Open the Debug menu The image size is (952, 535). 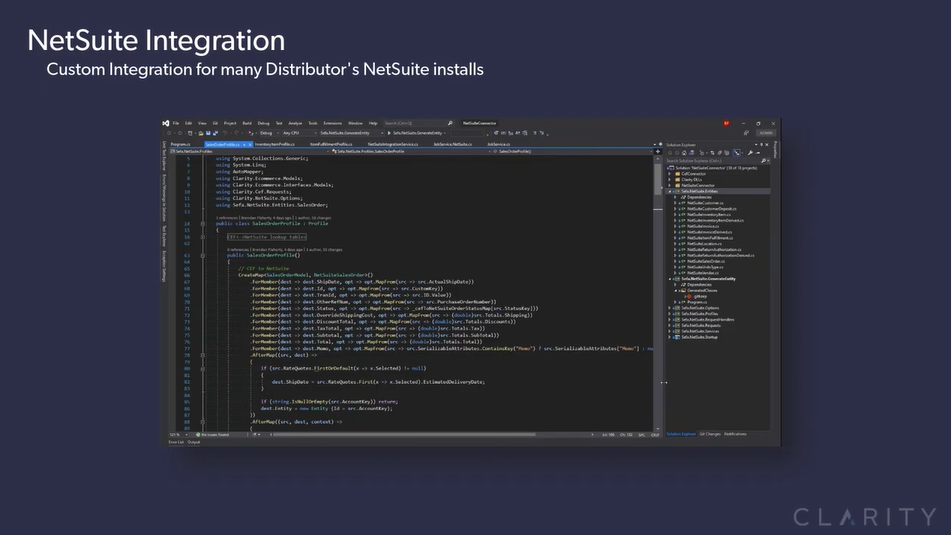(x=264, y=123)
